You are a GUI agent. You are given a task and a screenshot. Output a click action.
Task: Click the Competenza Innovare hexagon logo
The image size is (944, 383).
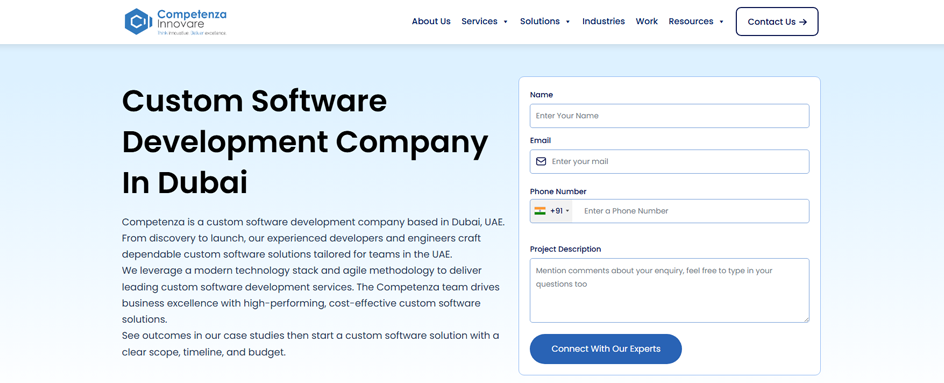point(138,21)
